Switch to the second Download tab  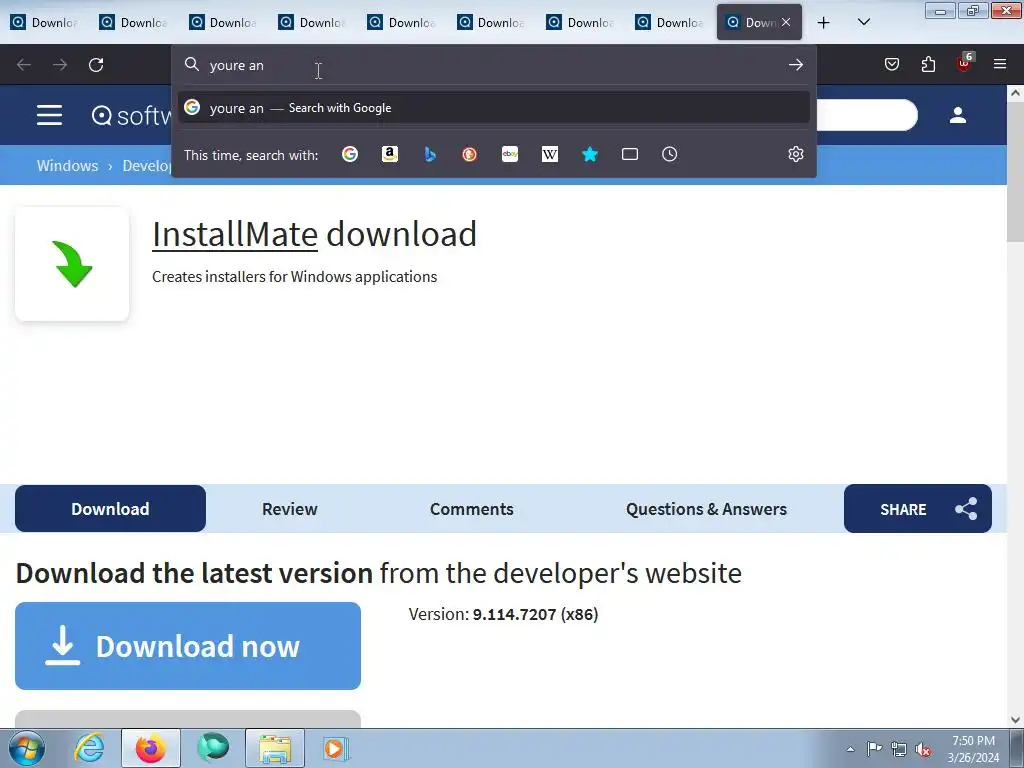(133, 22)
